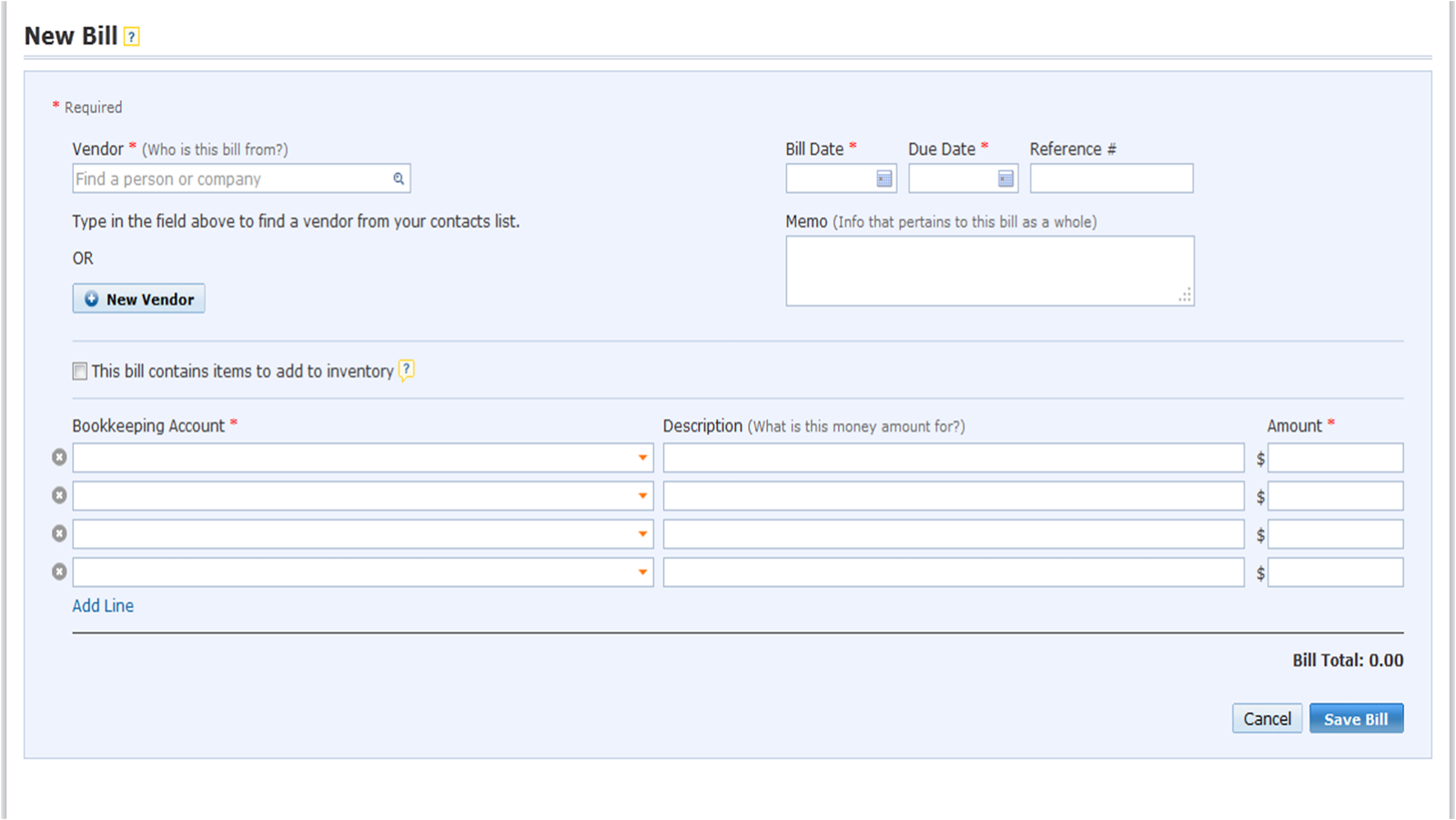Focus the Reference # input field
Image resolution: width=1456 pixels, height=820 pixels.
click(x=1111, y=178)
